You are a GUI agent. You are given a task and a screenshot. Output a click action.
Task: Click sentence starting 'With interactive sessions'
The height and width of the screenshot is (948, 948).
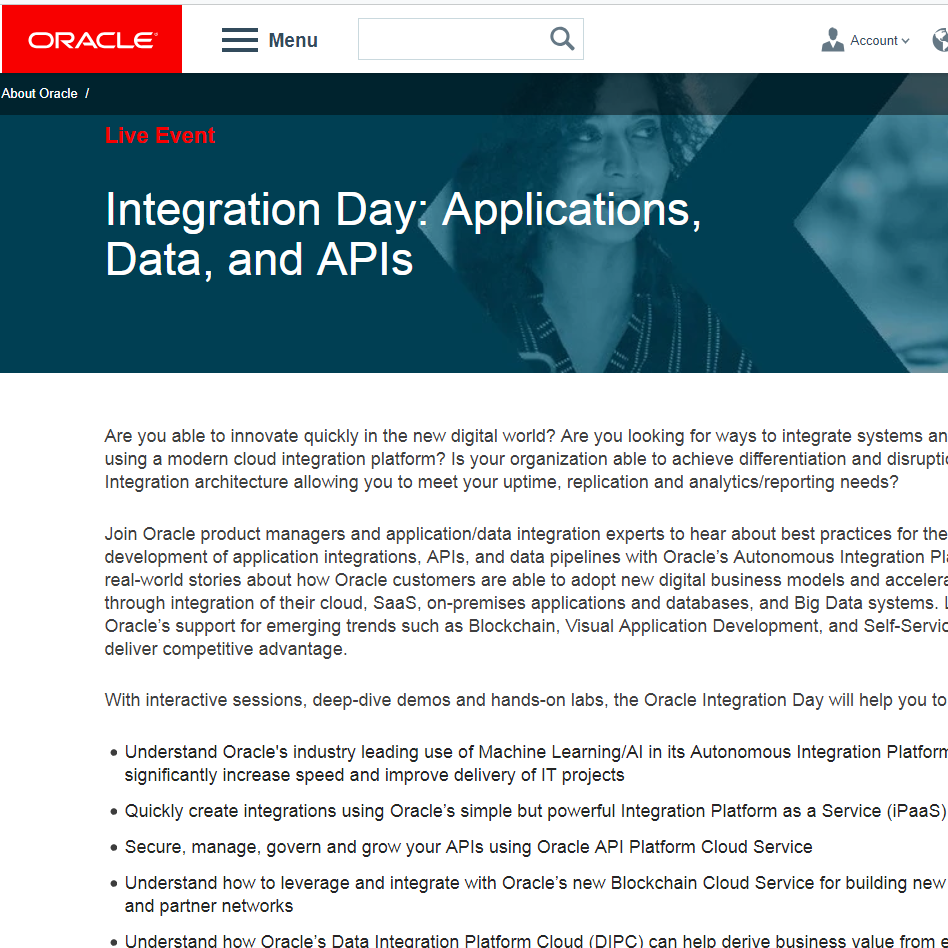(x=526, y=700)
